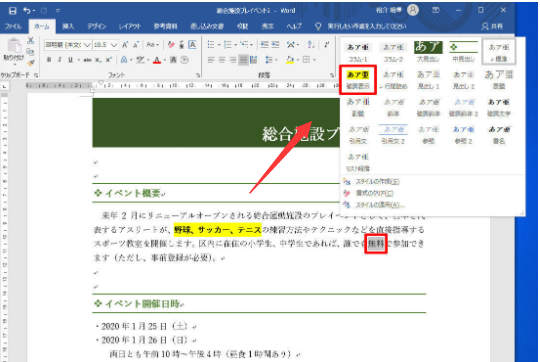
Task: Toggle character shading (gray A)
Action: (x=174, y=60)
